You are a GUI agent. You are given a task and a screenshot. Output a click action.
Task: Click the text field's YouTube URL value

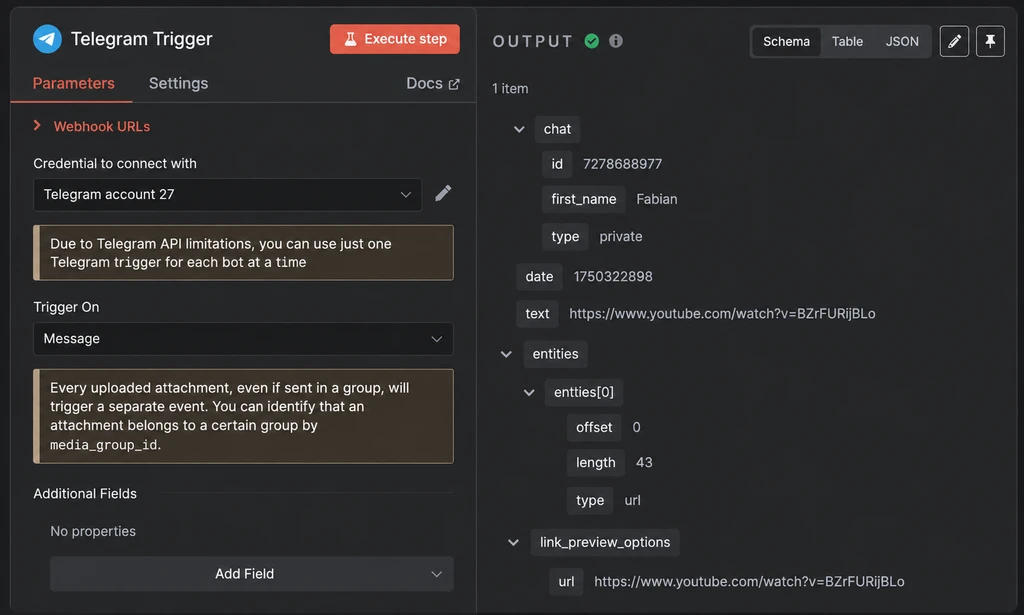coord(722,314)
